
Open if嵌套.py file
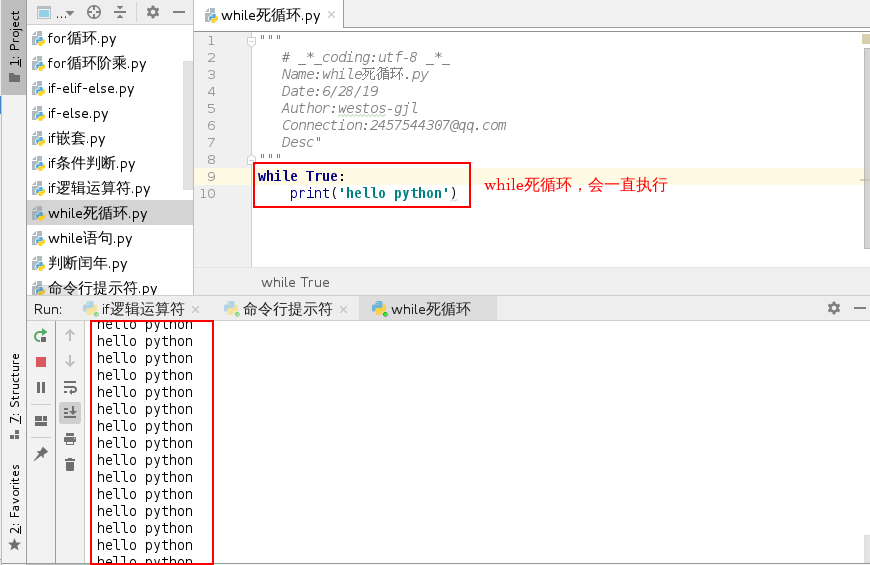(x=69, y=138)
